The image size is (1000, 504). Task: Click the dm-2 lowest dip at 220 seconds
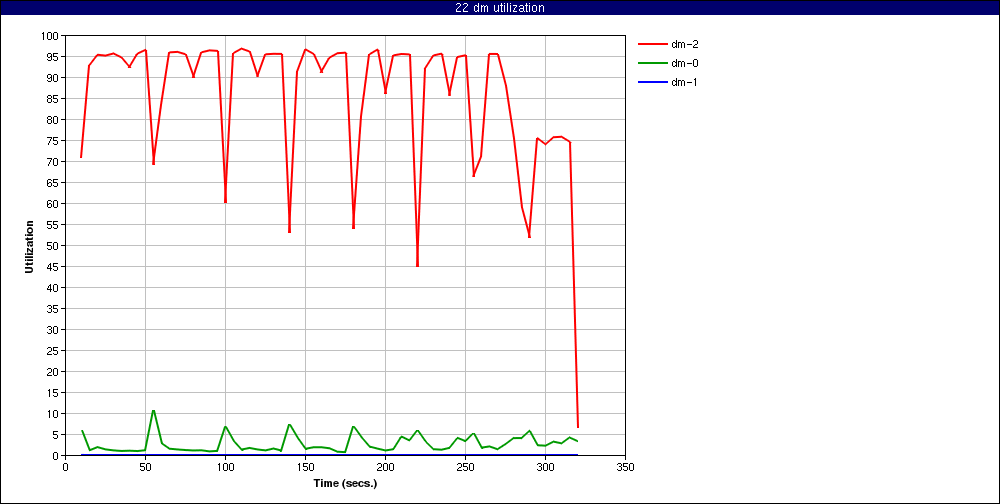click(417, 265)
